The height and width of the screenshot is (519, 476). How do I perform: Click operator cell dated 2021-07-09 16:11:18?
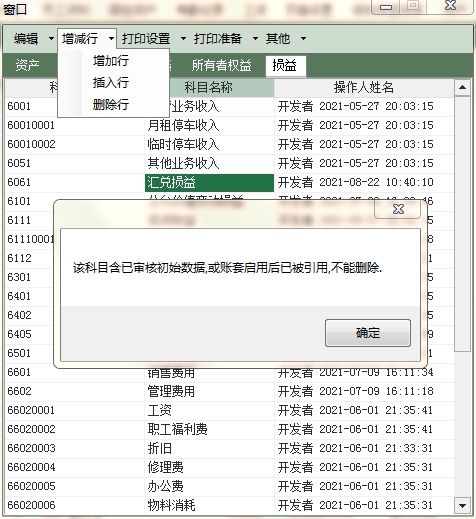[x=364, y=391]
